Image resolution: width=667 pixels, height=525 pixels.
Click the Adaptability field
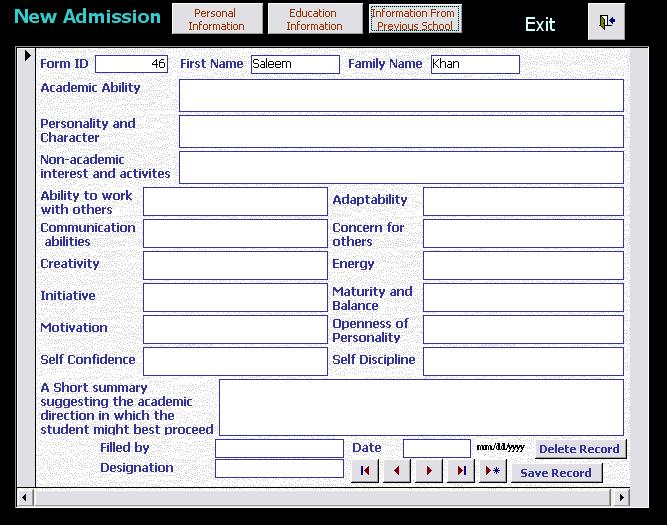pyautogui.click(x=523, y=202)
